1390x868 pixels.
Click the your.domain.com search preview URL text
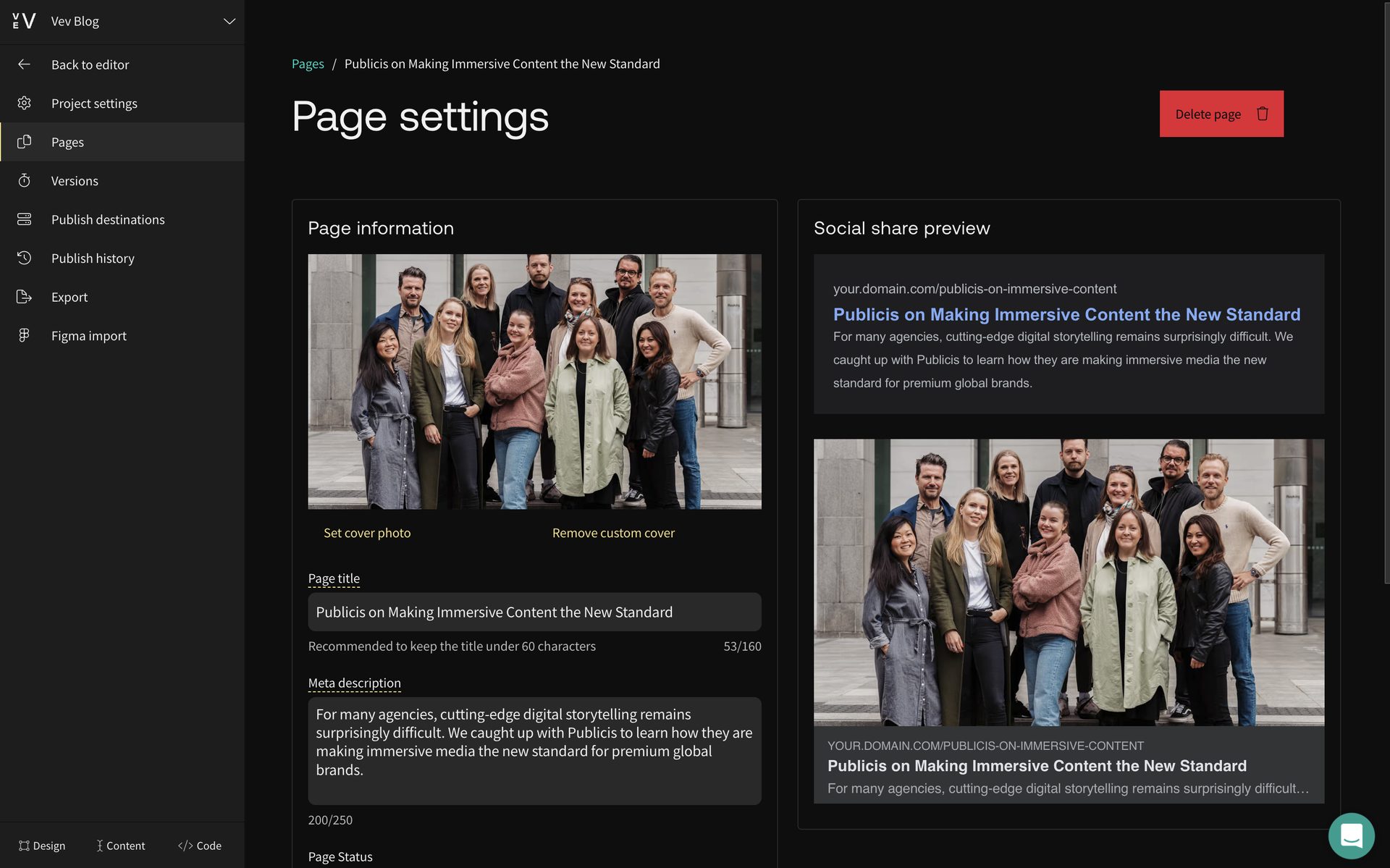pyautogui.click(x=974, y=289)
